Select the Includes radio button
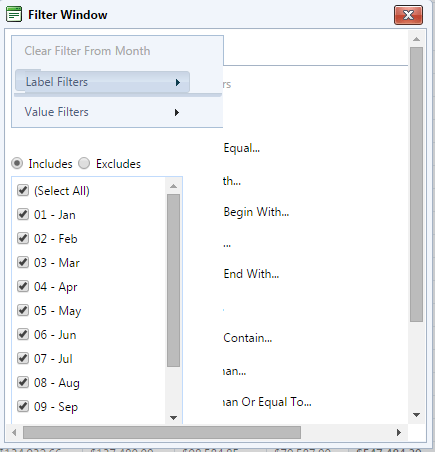This screenshot has width=435, height=452. point(17,163)
